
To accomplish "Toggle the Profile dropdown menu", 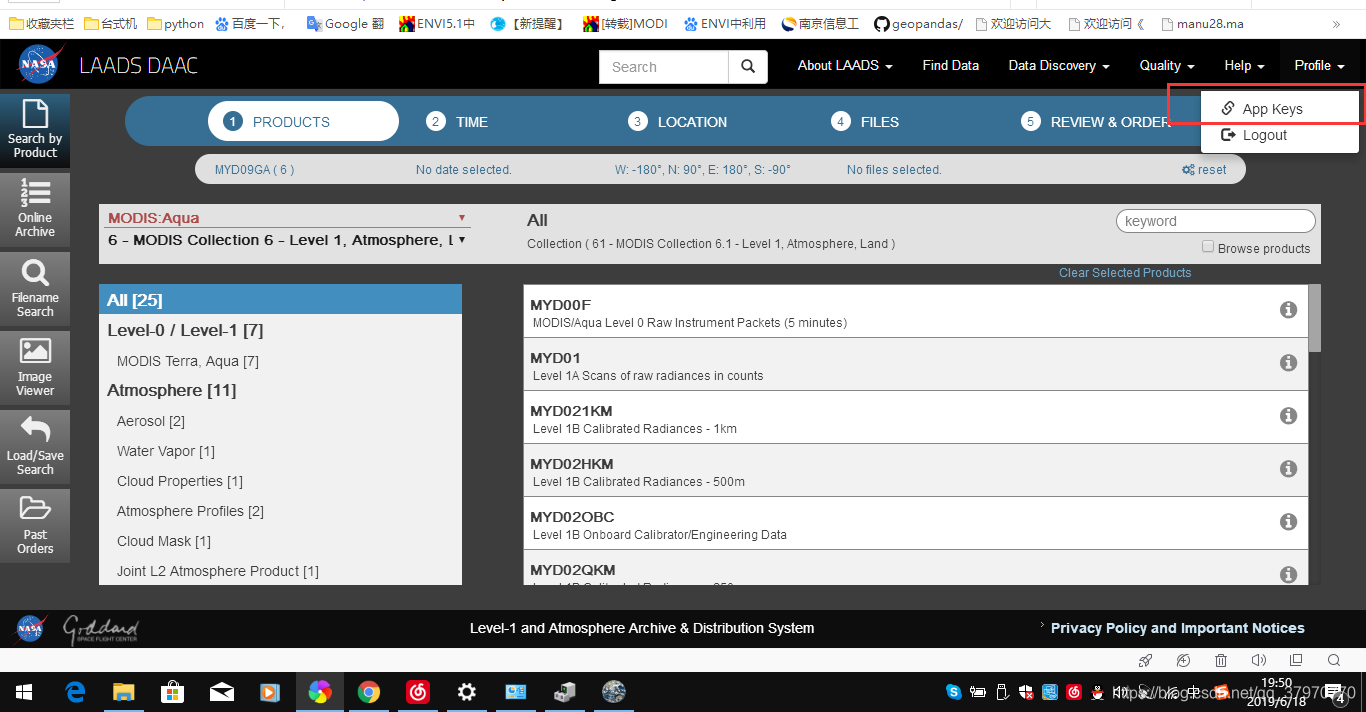I will (1319, 66).
